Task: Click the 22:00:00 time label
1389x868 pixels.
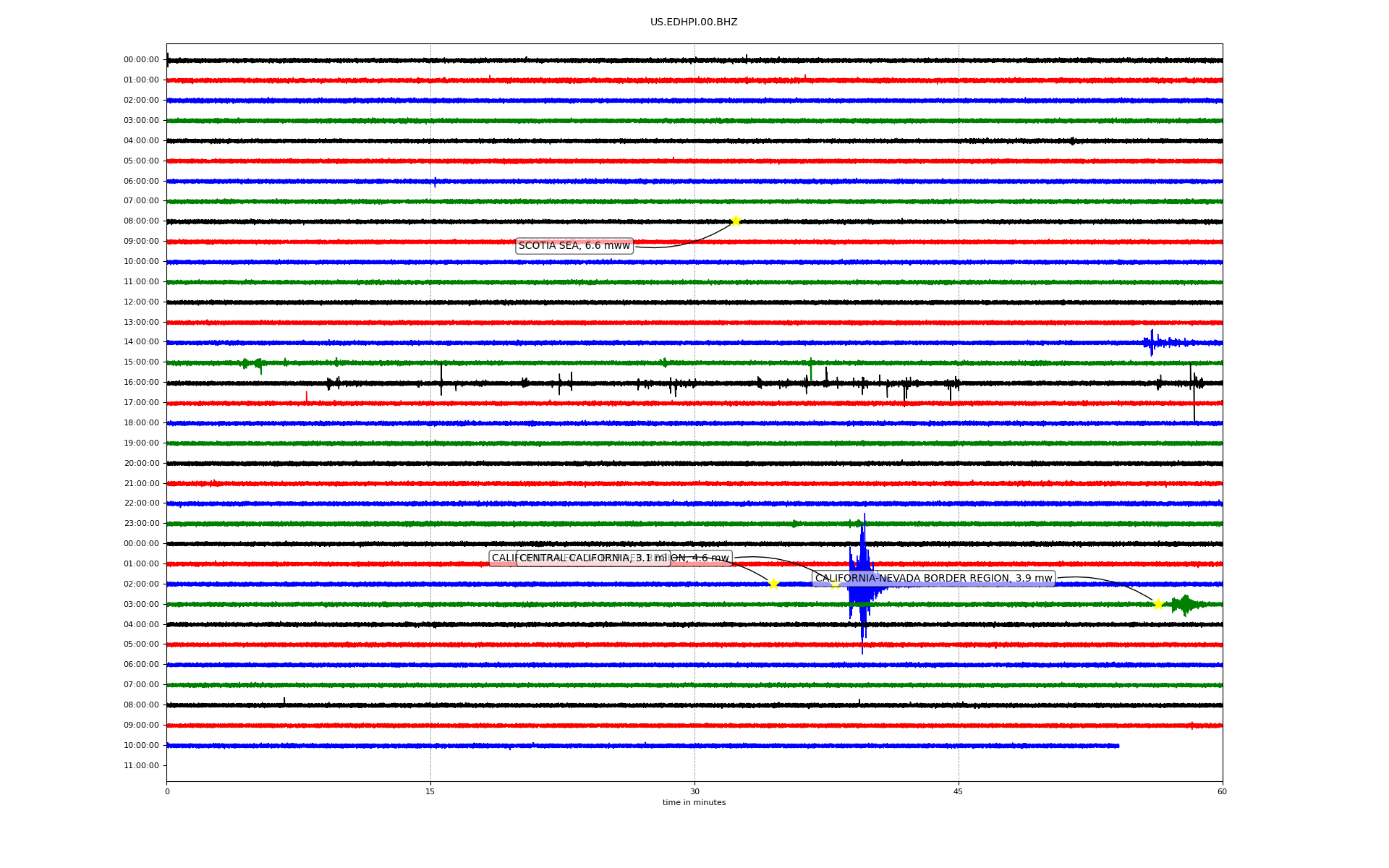Action: (141, 503)
